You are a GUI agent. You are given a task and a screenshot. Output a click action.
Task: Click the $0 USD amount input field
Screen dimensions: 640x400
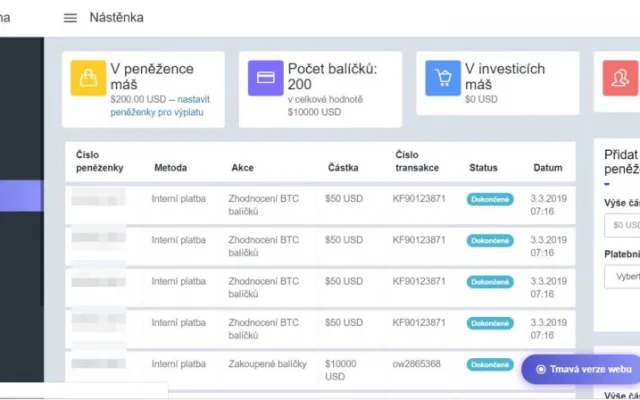pyautogui.click(x=622, y=225)
